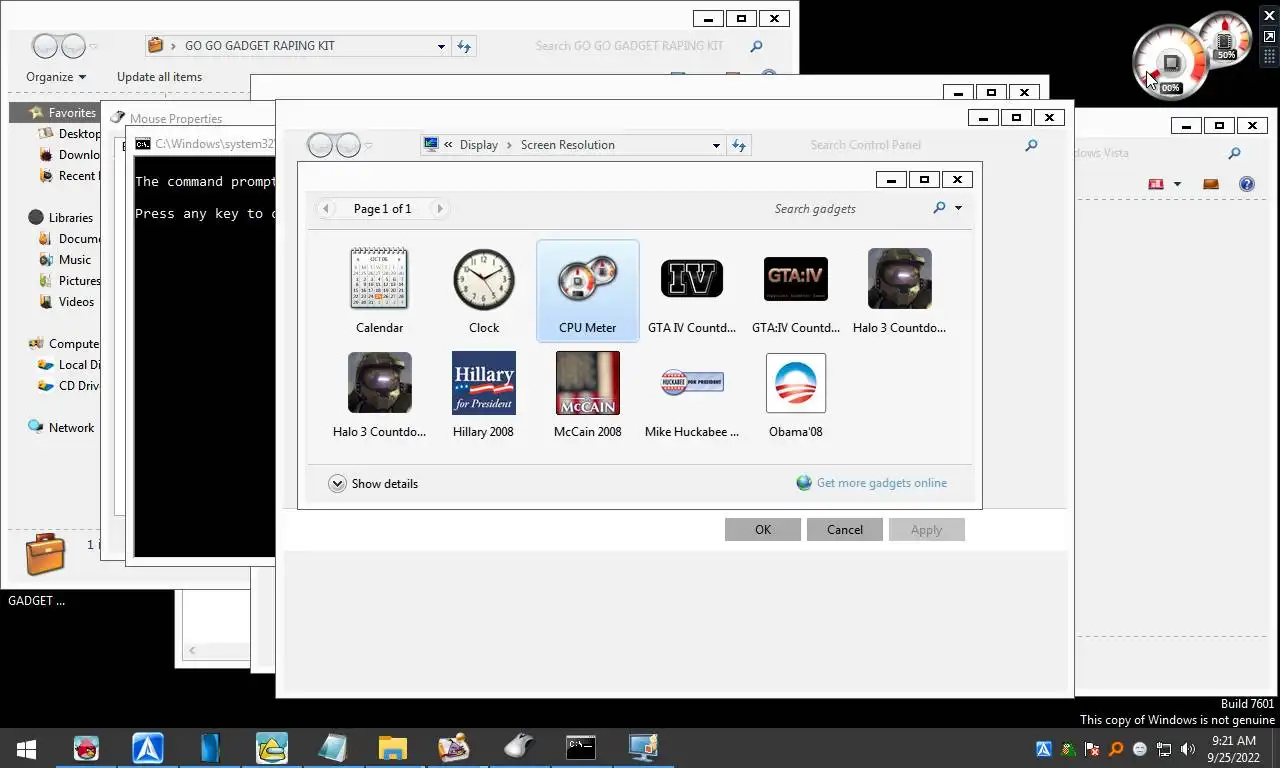Click the Control Panel search magnifier icon
1280x768 pixels.
point(1031,145)
